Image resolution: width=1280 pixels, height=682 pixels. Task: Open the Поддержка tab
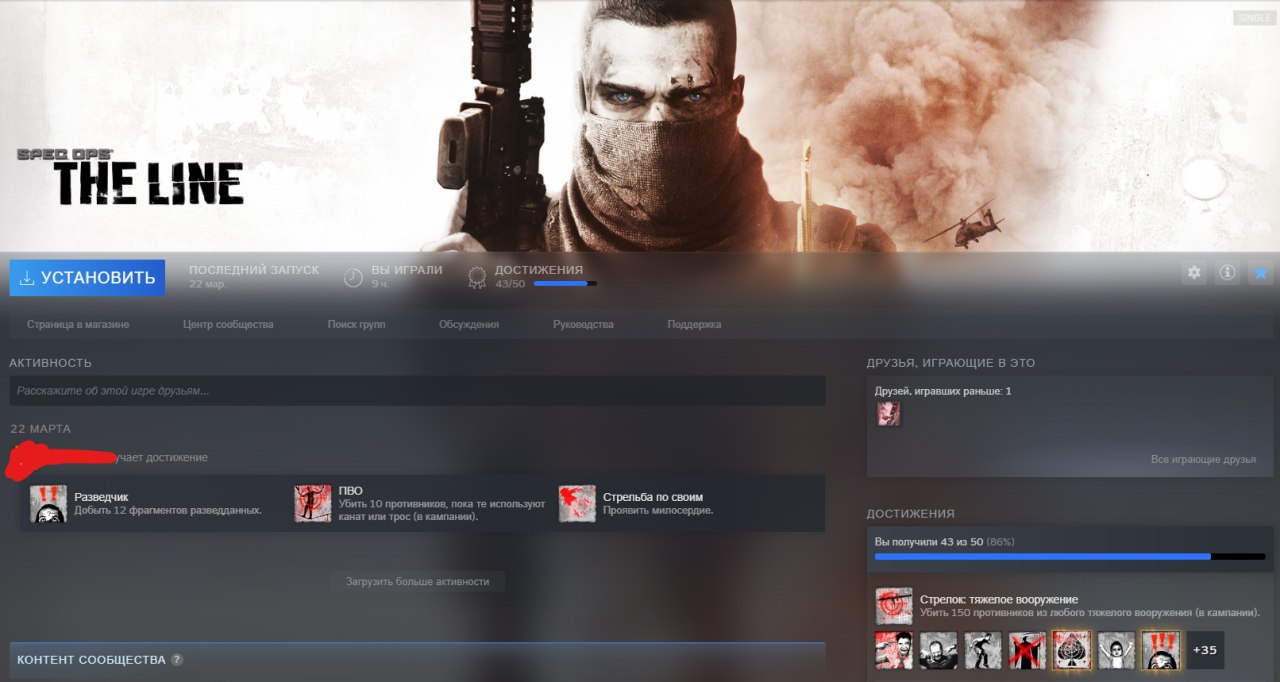click(694, 324)
